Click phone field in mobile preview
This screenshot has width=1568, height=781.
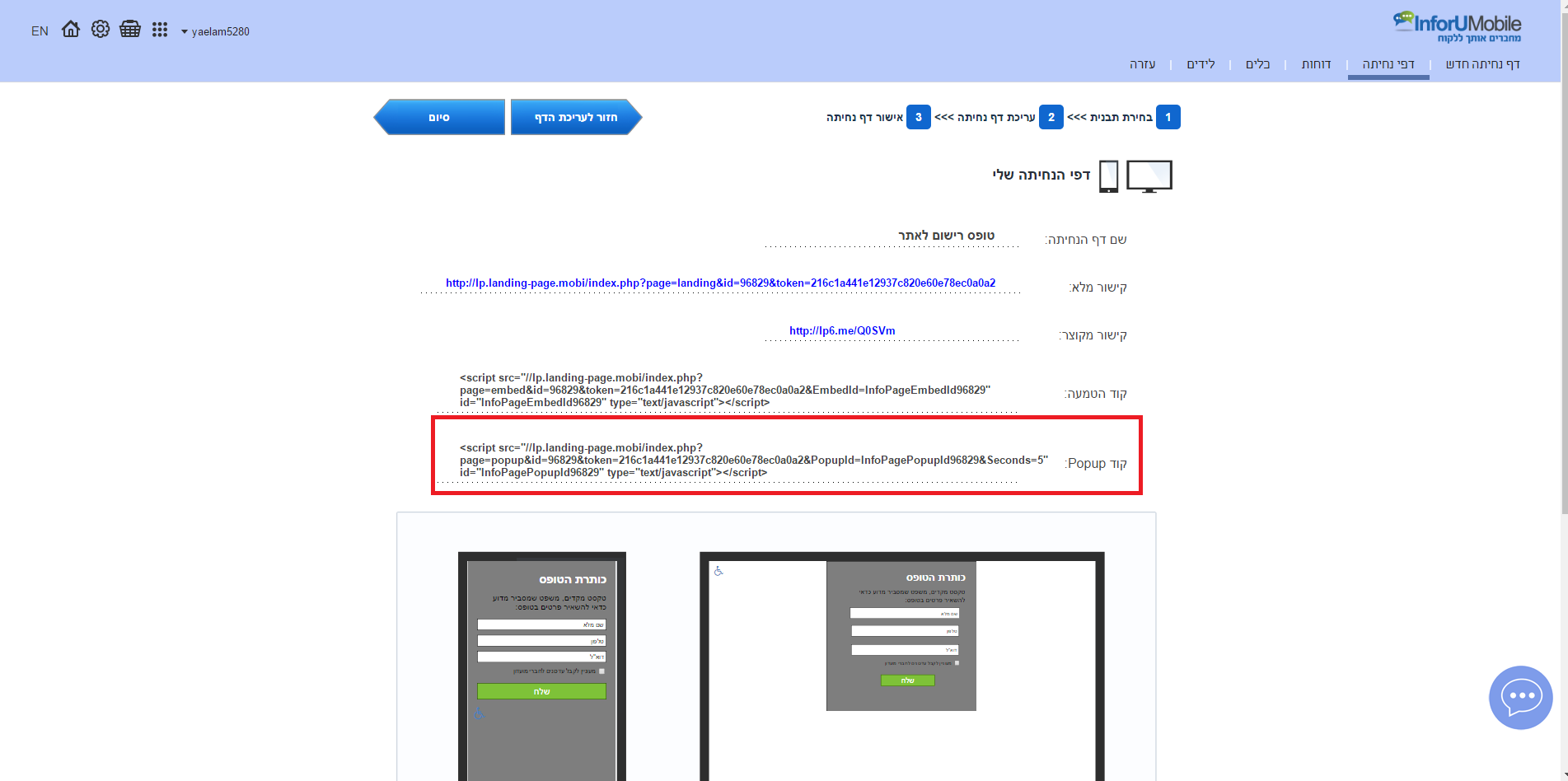[x=541, y=641]
